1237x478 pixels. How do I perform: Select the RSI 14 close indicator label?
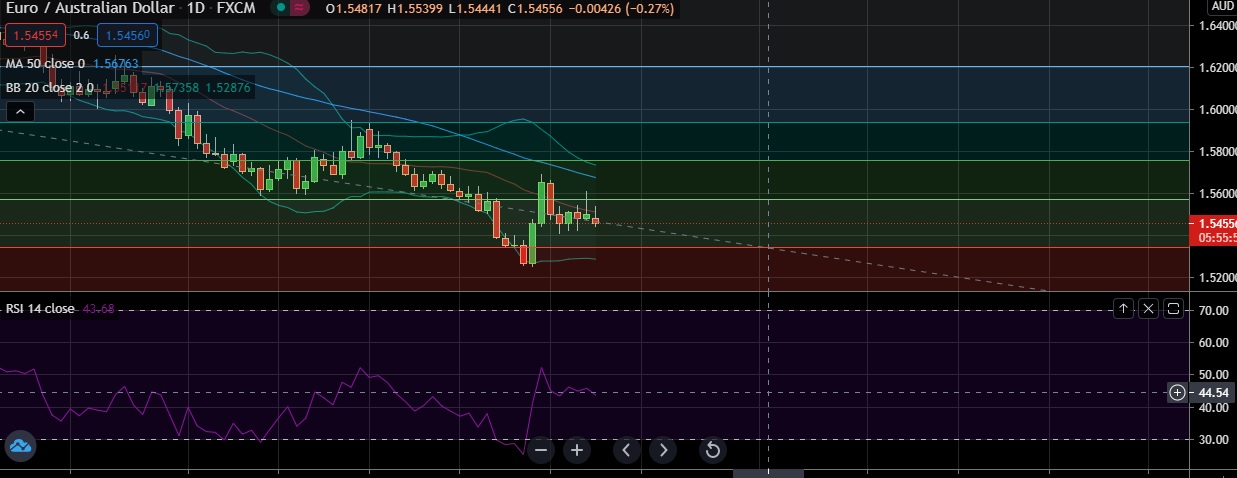[40, 309]
